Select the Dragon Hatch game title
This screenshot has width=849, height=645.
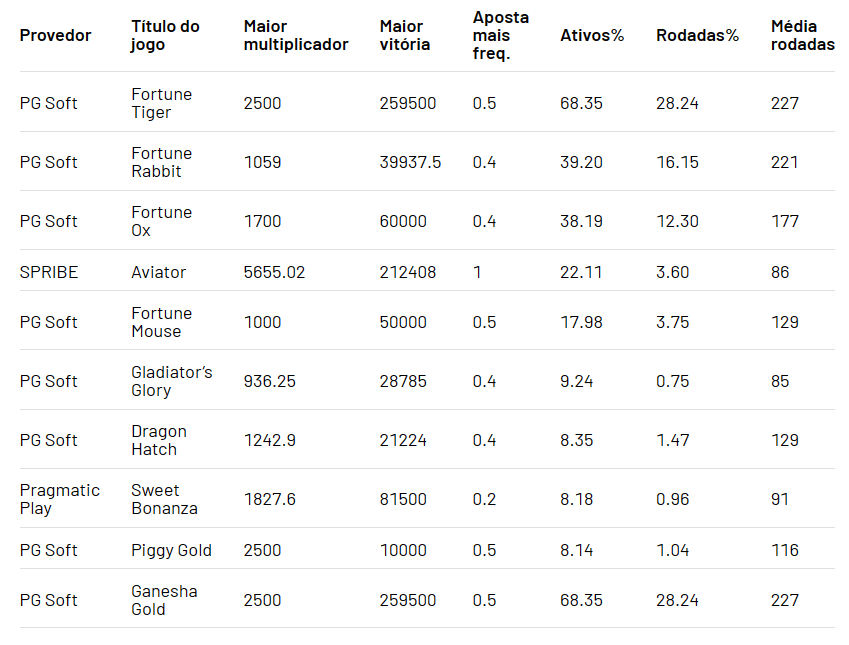click(159, 440)
